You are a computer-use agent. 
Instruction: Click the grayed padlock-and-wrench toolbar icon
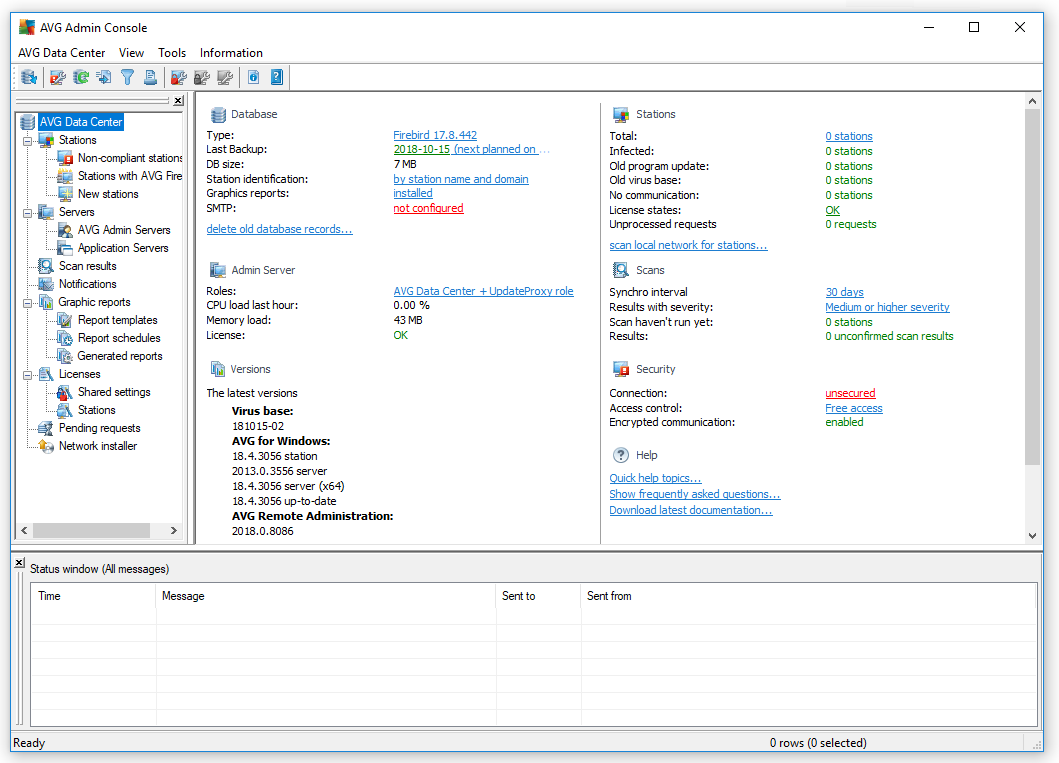(201, 78)
